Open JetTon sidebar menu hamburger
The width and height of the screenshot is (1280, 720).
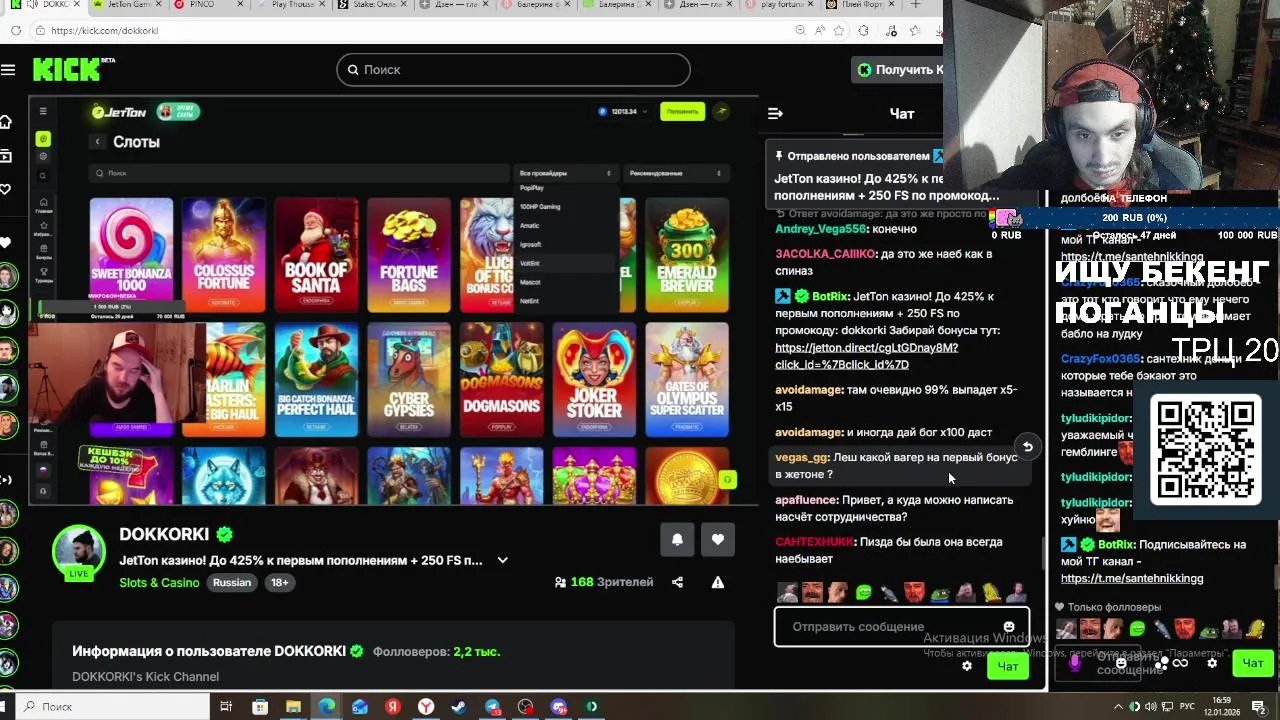[x=43, y=111]
